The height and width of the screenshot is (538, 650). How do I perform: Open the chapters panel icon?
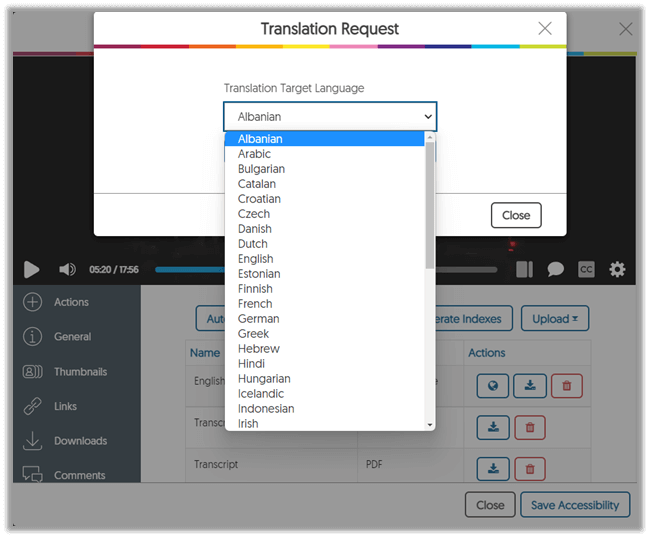(x=524, y=269)
